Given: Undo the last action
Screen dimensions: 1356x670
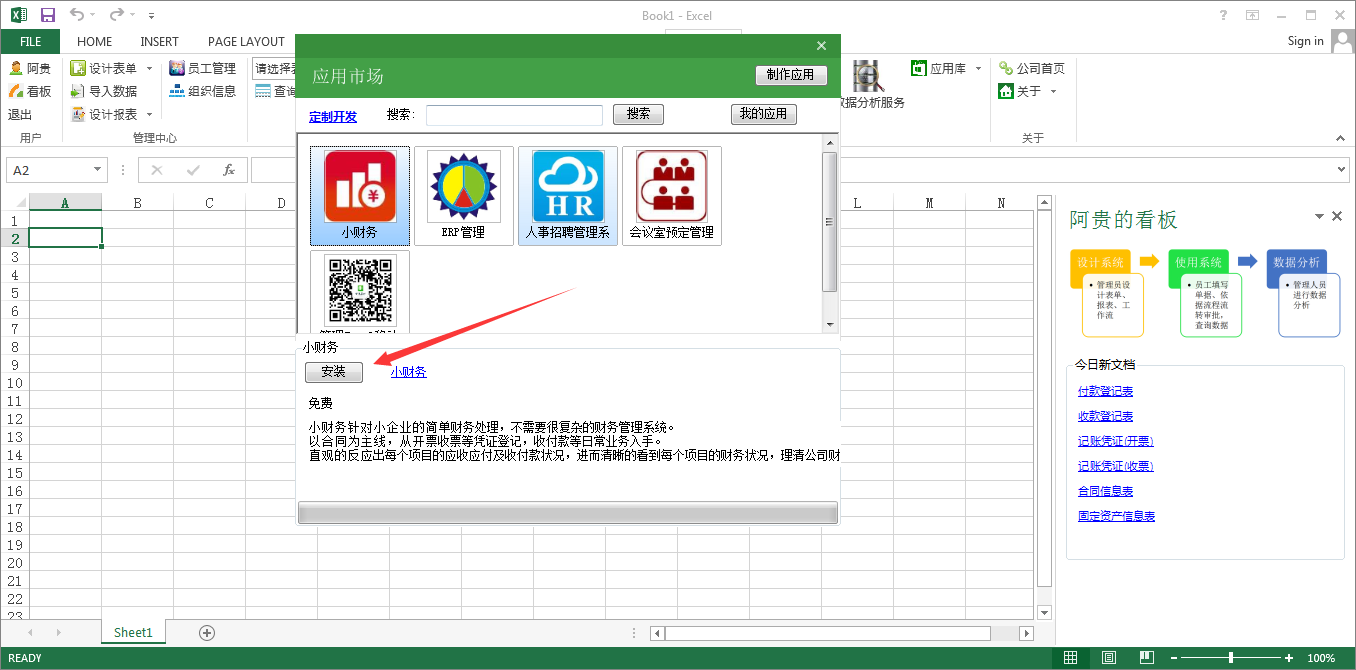Looking at the screenshot, I should tap(77, 15).
